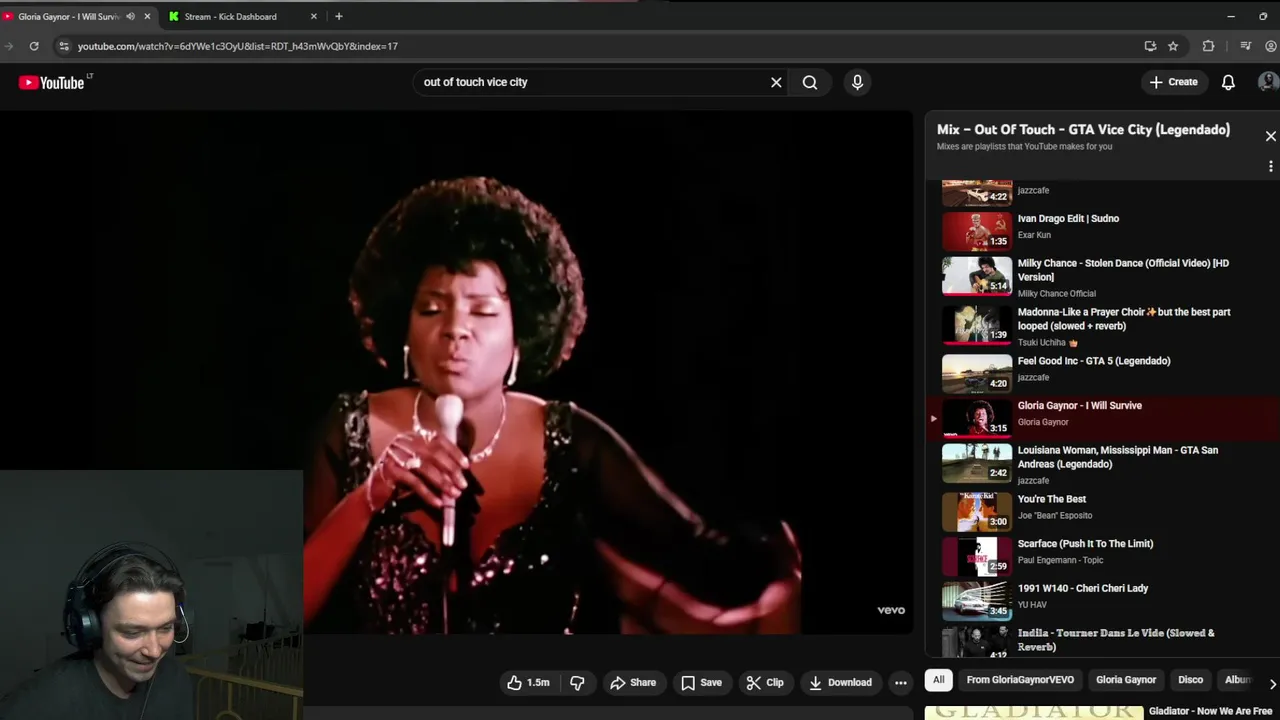Image resolution: width=1280 pixels, height=720 pixels.
Task: Open a new browser tab
Action: [x=338, y=16]
